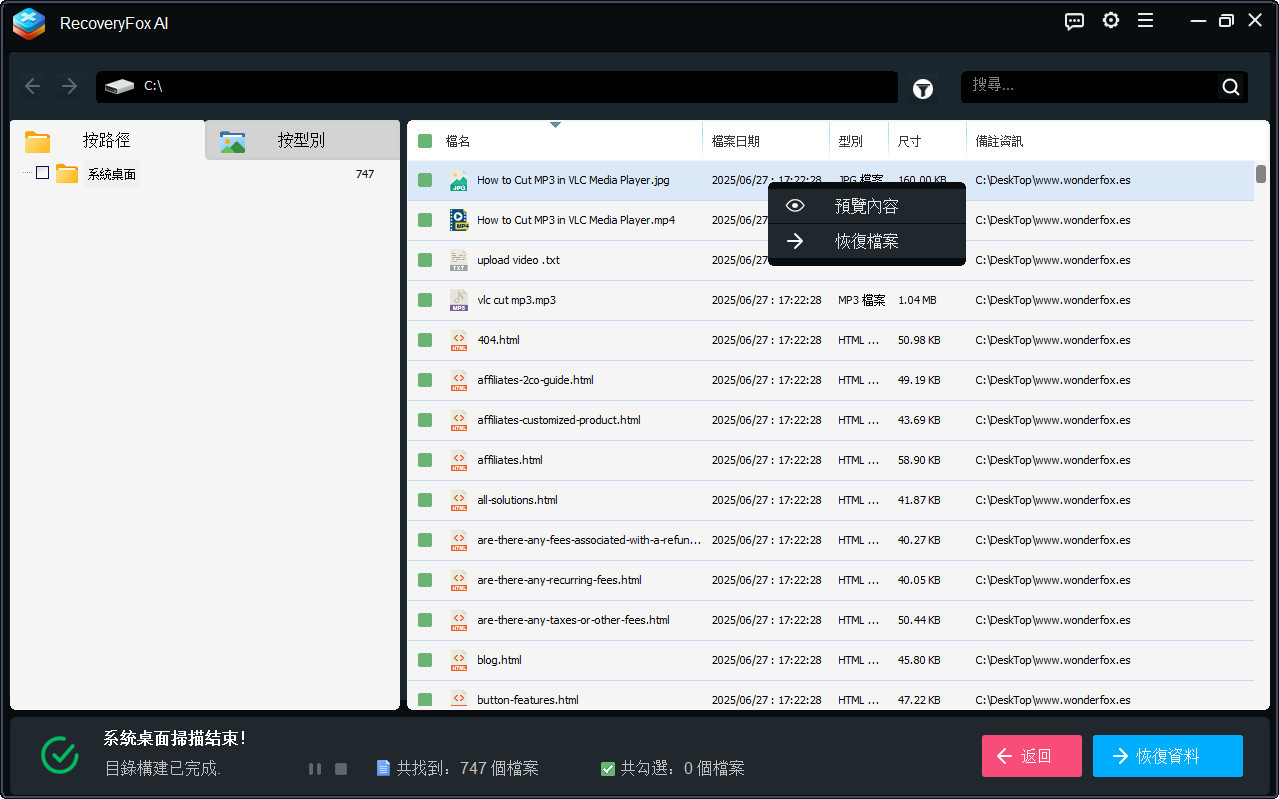Click the forward navigation arrow
The height and width of the screenshot is (799, 1279).
[69, 86]
